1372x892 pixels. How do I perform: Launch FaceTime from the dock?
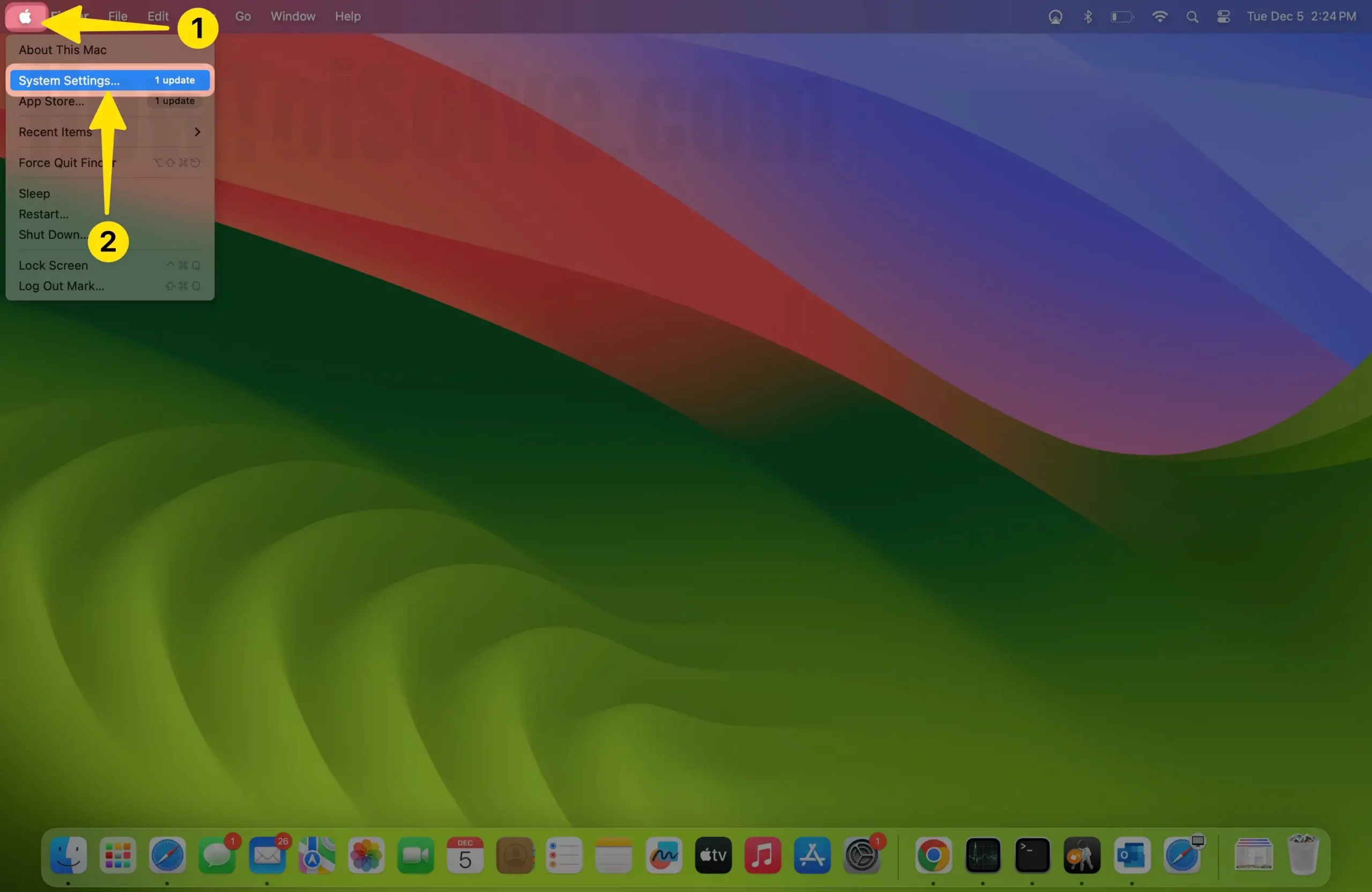coord(416,855)
